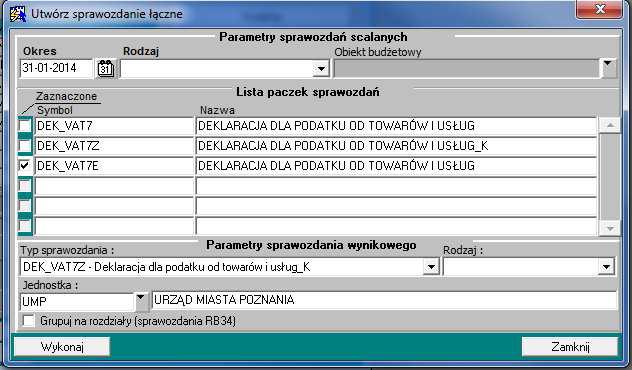The height and width of the screenshot is (370, 632).
Task: Click the Nazwa cell of the DEK_VAT7 row
Action: click(396, 125)
